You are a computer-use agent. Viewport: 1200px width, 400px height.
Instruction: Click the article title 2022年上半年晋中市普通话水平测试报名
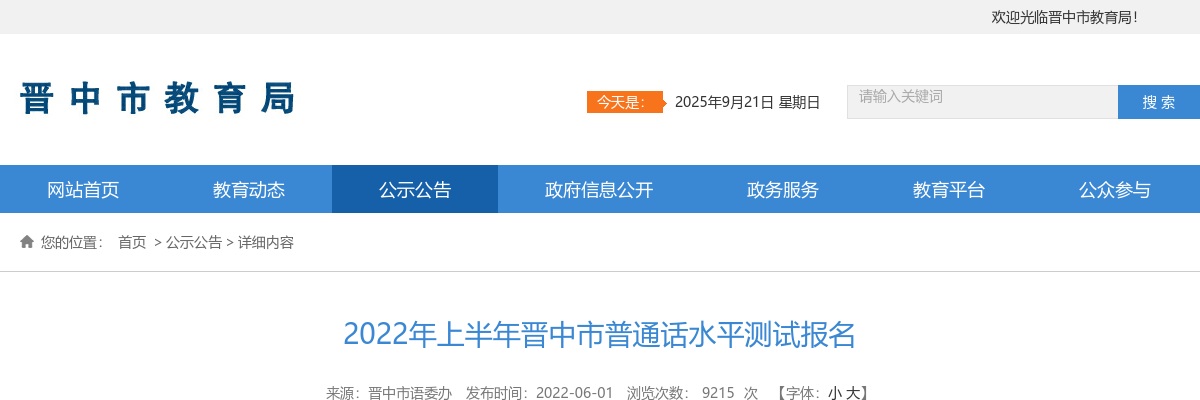(x=600, y=334)
